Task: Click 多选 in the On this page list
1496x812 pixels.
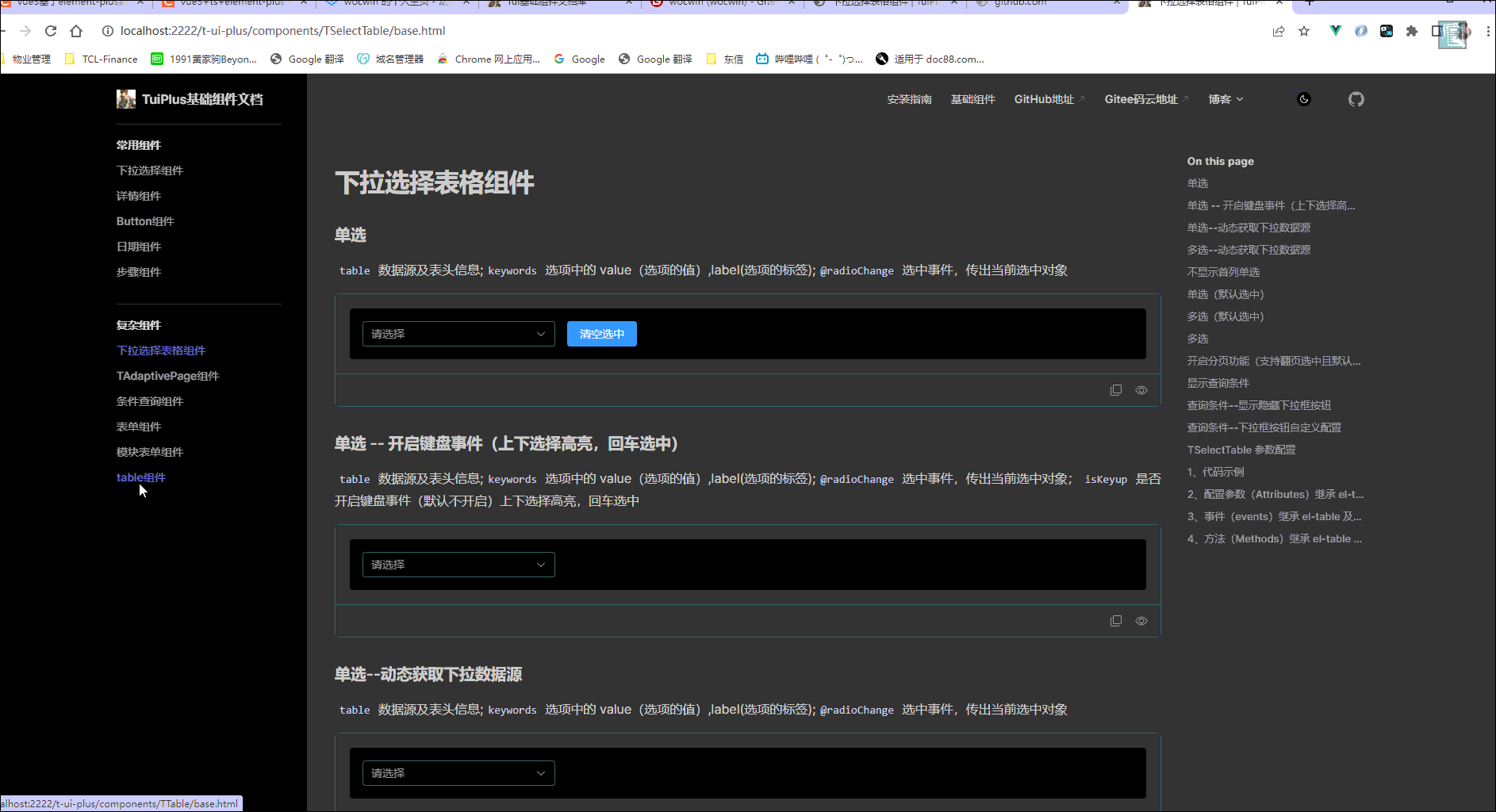Action: click(1197, 338)
